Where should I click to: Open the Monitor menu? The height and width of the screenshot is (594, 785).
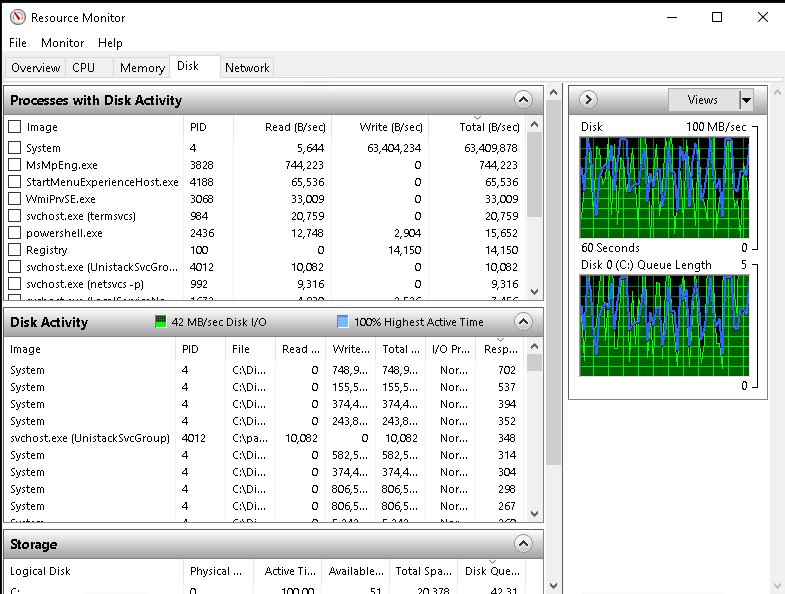tap(62, 43)
